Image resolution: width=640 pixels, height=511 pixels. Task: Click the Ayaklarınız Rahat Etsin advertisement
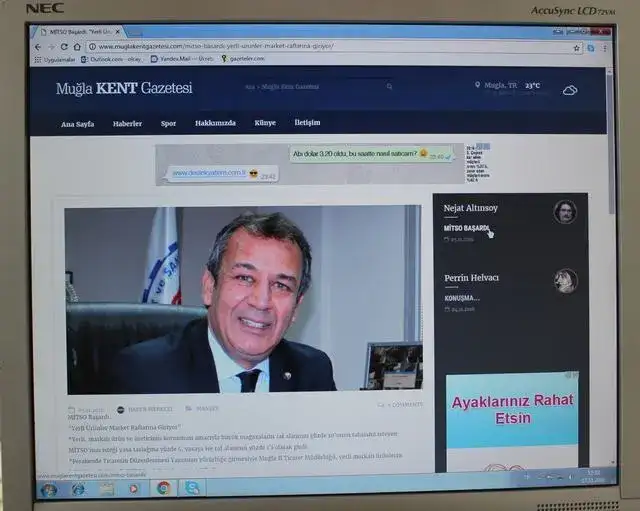[x=512, y=420]
